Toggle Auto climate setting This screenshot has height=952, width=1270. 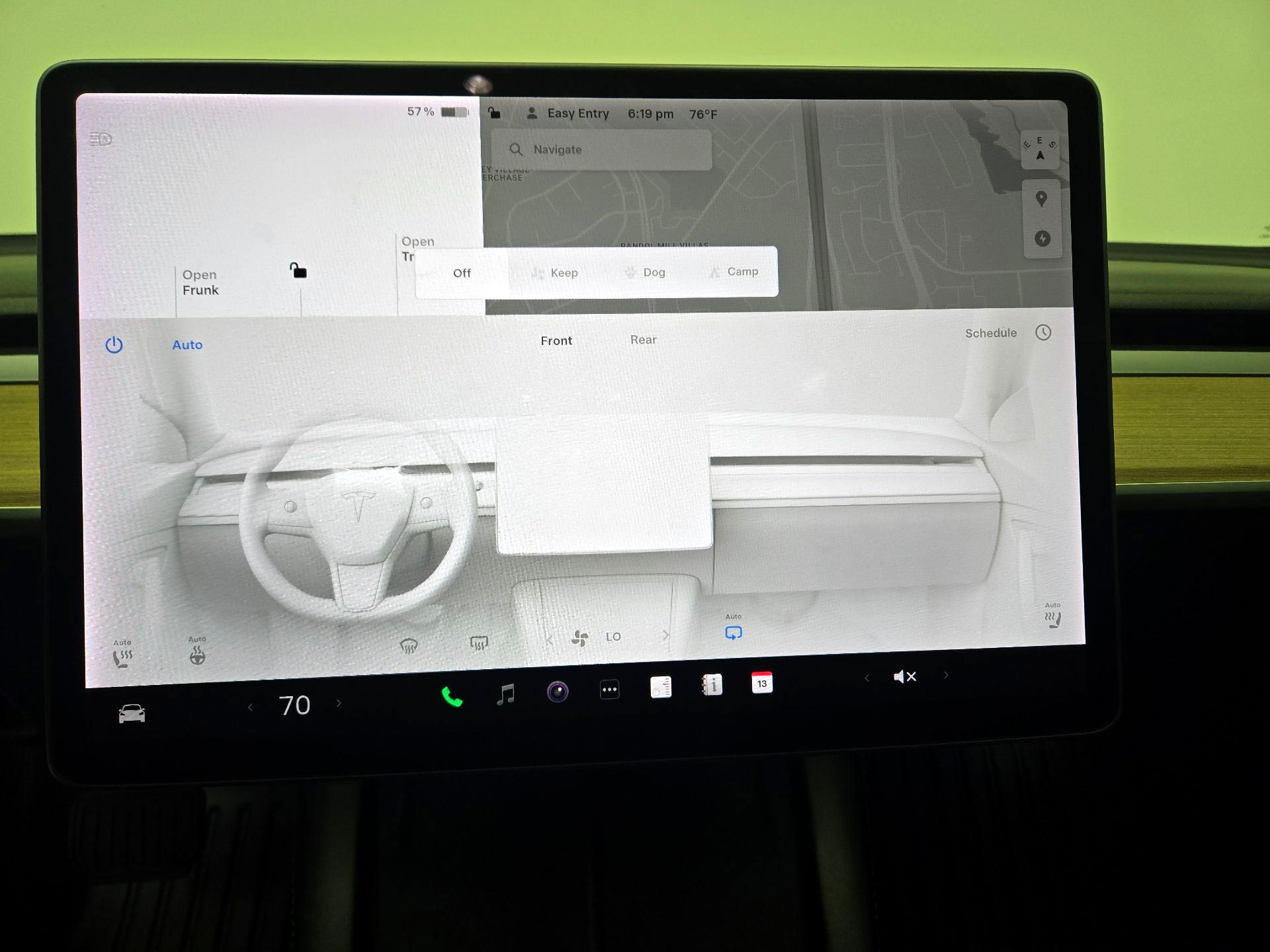click(x=187, y=344)
